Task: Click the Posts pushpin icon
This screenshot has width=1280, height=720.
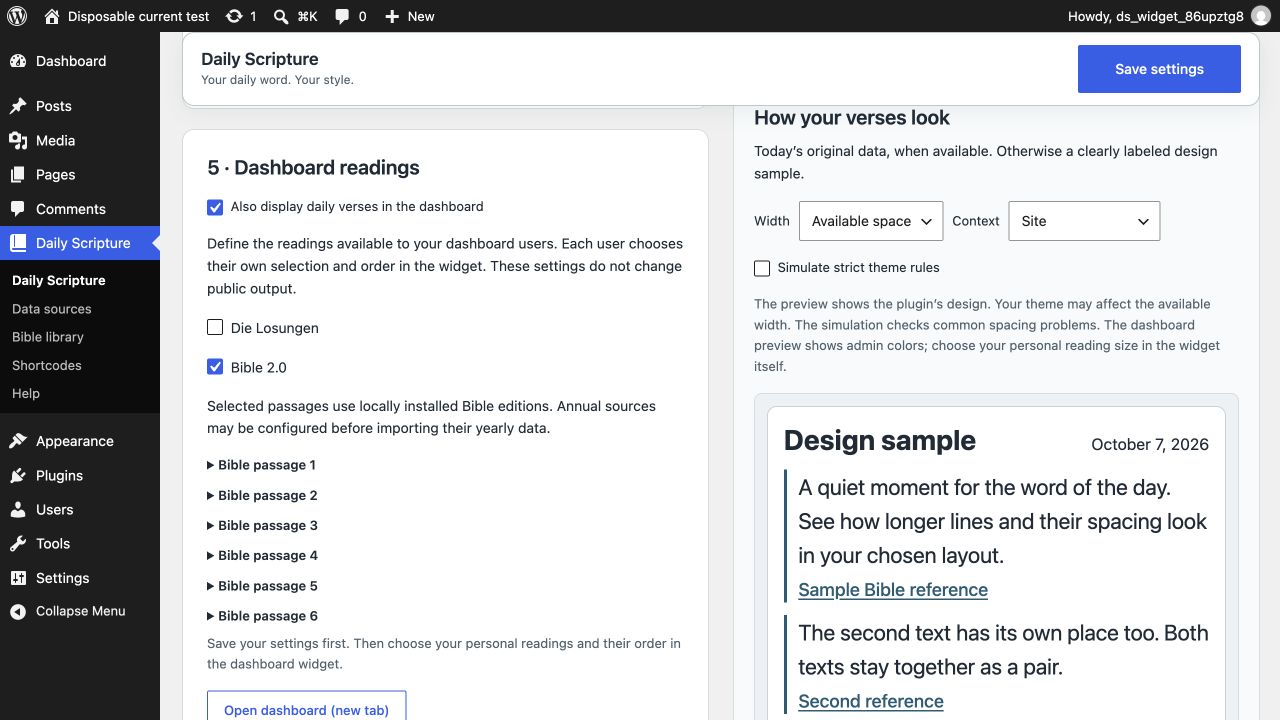Action: pyautogui.click(x=18, y=106)
